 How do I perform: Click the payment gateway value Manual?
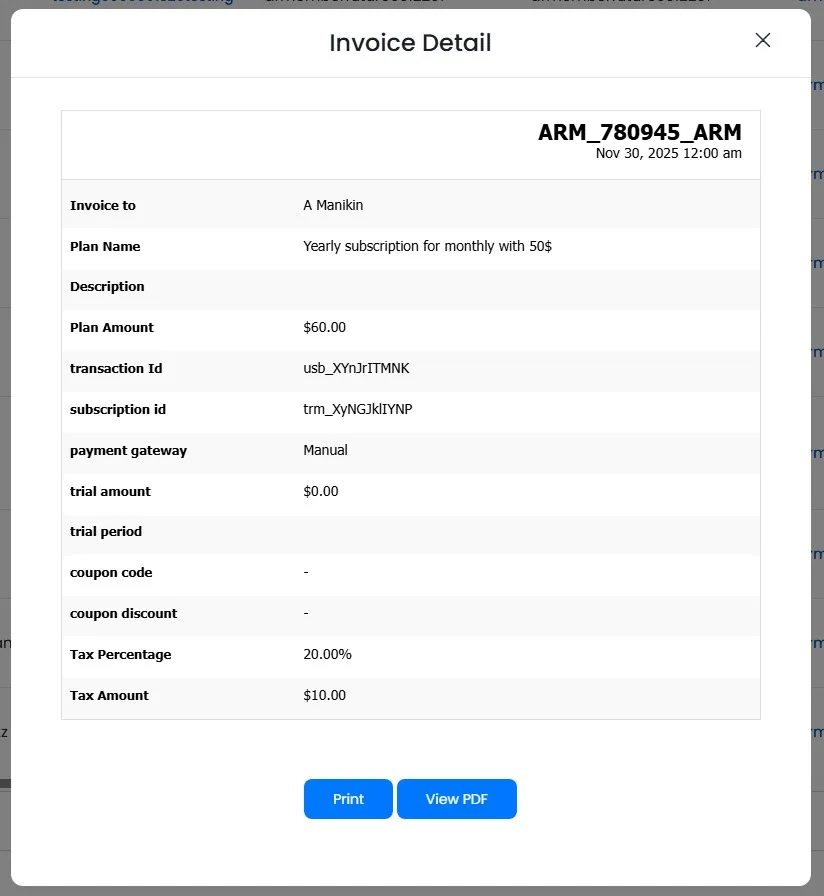[325, 450]
